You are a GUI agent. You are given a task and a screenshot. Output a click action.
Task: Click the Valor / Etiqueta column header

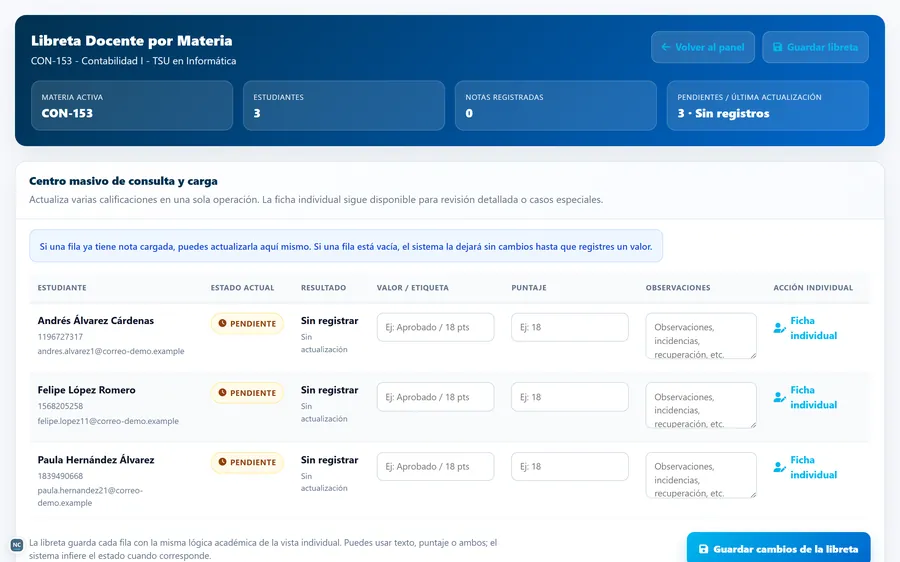(x=413, y=288)
